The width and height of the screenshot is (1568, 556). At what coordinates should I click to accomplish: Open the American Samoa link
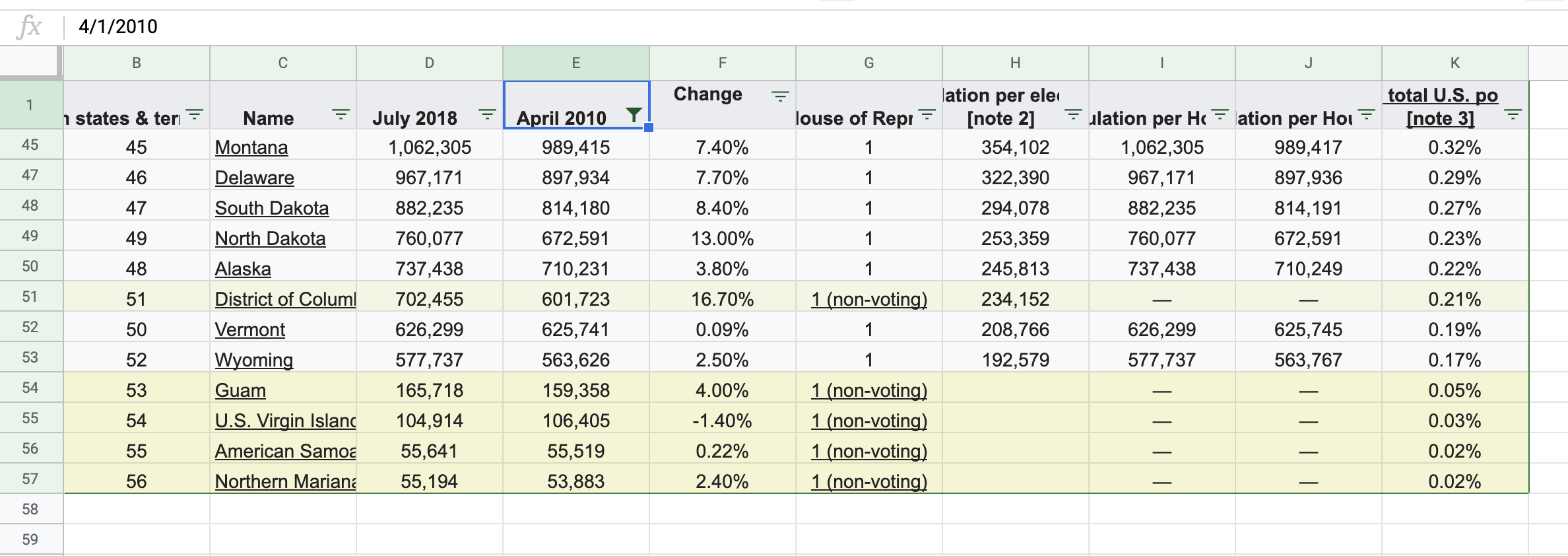[285, 451]
